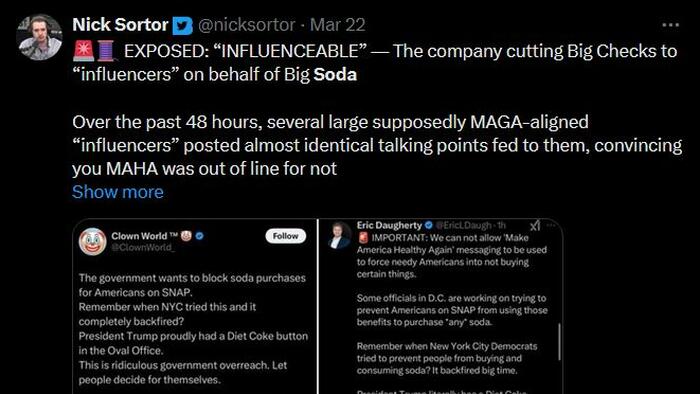Viewport: 700px width, 394px height.
Task: Open the three-dot more options menu
Action: 671,25
